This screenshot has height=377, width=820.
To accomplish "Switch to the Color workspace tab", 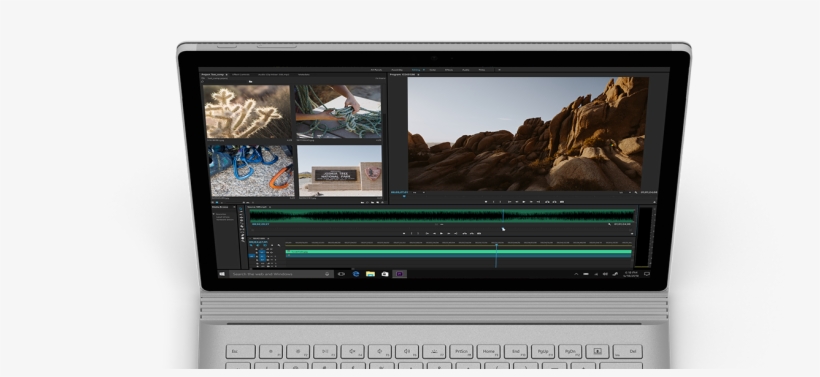I will (x=433, y=70).
